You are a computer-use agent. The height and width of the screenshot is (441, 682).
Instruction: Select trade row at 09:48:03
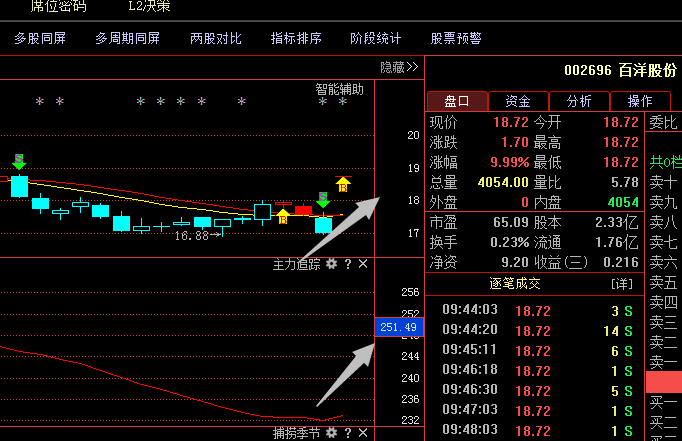[x=537, y=431]
